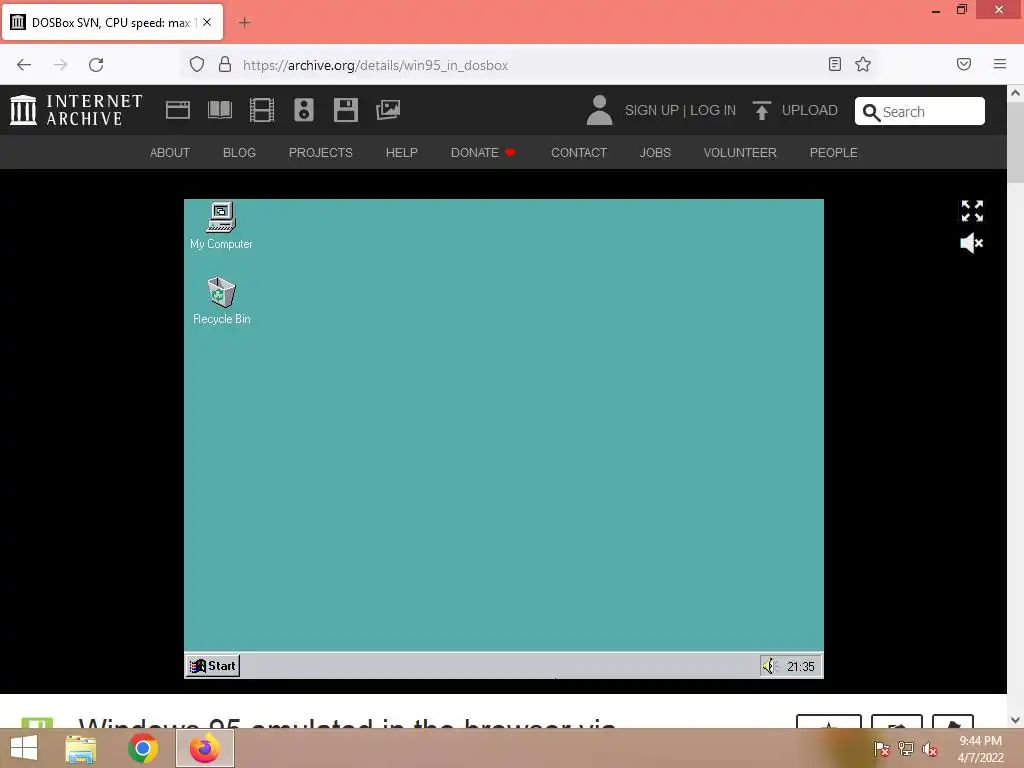Open the Software floppy disk icon

click(345, 110)
